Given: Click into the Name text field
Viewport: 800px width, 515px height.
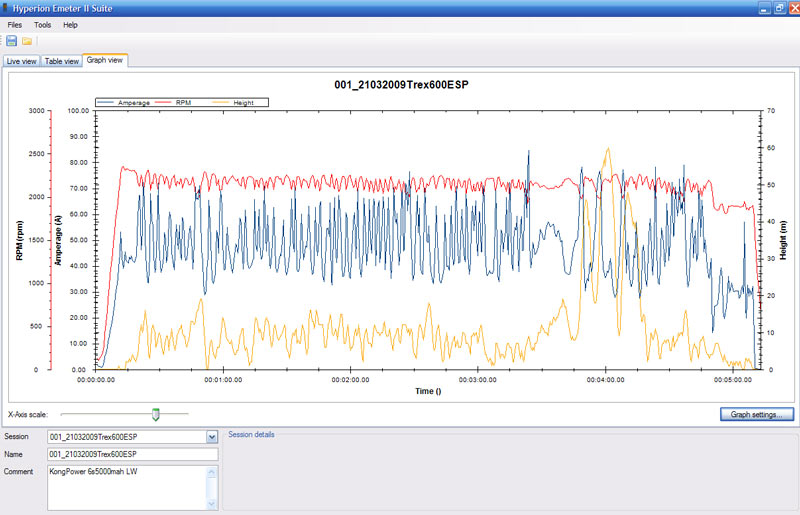Looking at the screenshot, I should coord(131,454).
